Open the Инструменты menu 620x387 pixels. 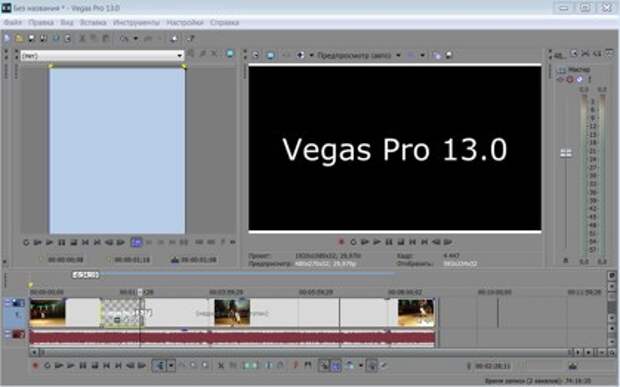136,23
